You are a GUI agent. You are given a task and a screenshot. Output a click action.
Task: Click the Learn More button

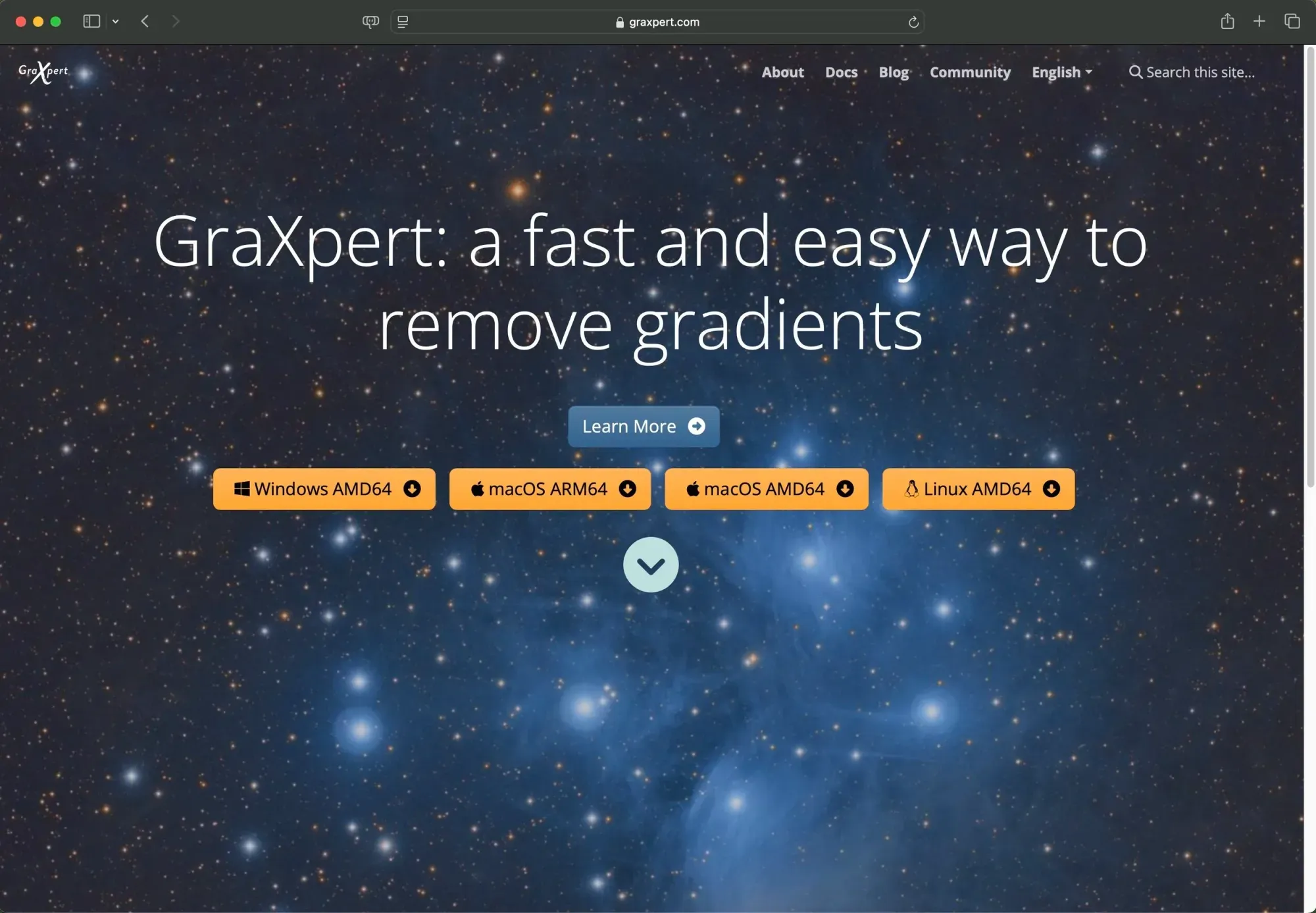click(643, 427)
